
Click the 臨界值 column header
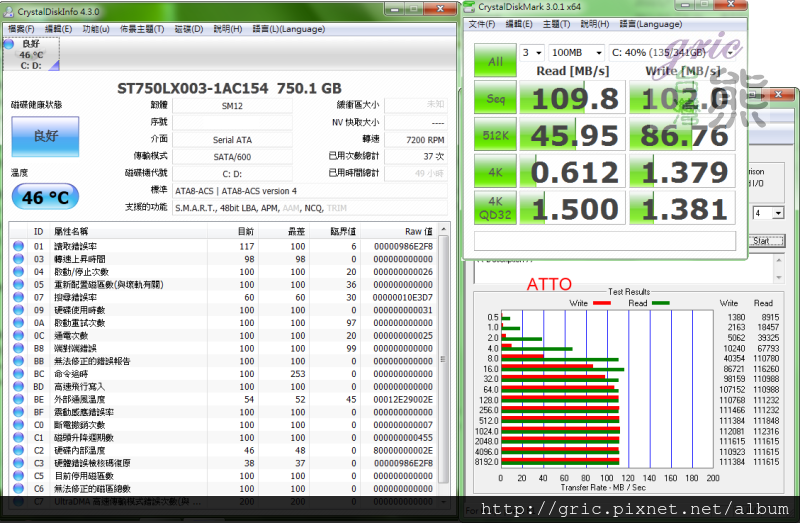[335, 231]
